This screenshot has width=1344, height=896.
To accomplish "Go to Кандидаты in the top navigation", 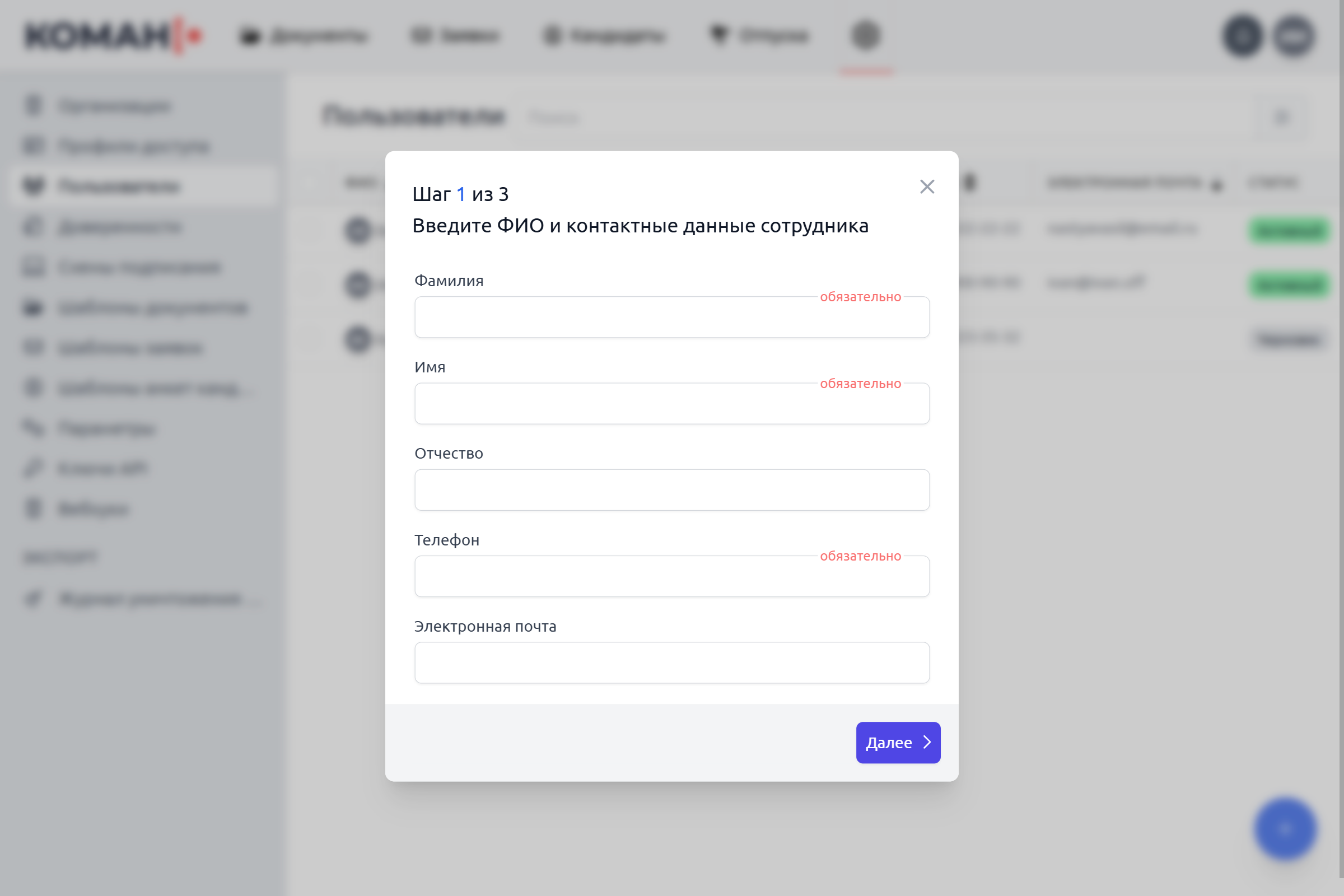I will coord(605,35).
